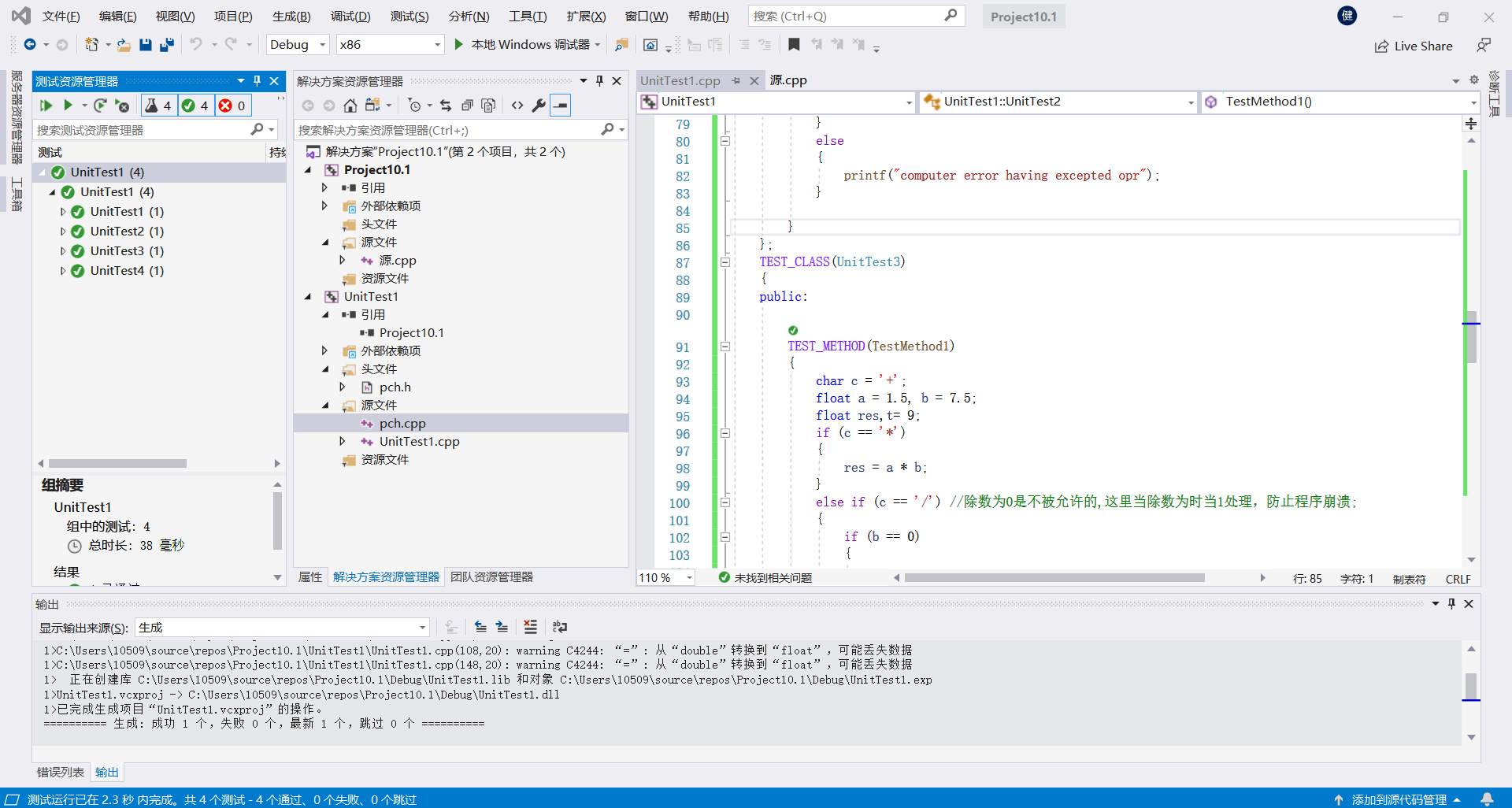This screenshot has height=808, width=1512.
Task: Open the Debug configuration dropdown
Action: (x=298, y=45)
